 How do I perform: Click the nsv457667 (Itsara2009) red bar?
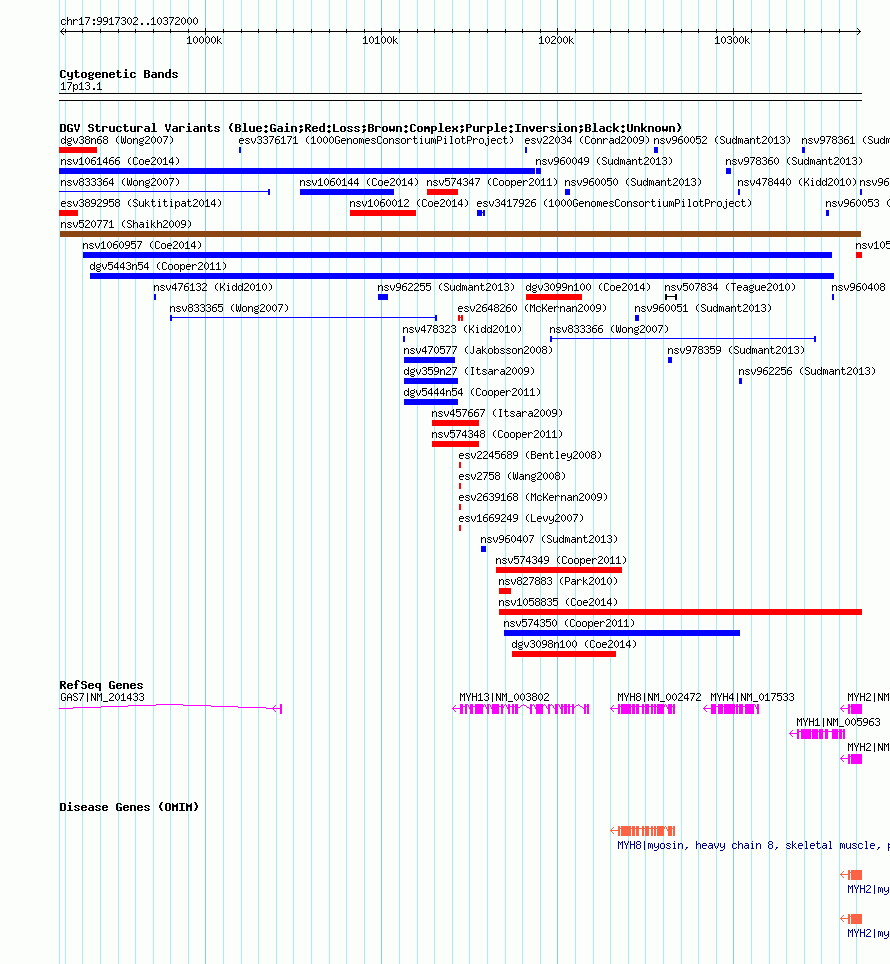click(x=455, y=423)
